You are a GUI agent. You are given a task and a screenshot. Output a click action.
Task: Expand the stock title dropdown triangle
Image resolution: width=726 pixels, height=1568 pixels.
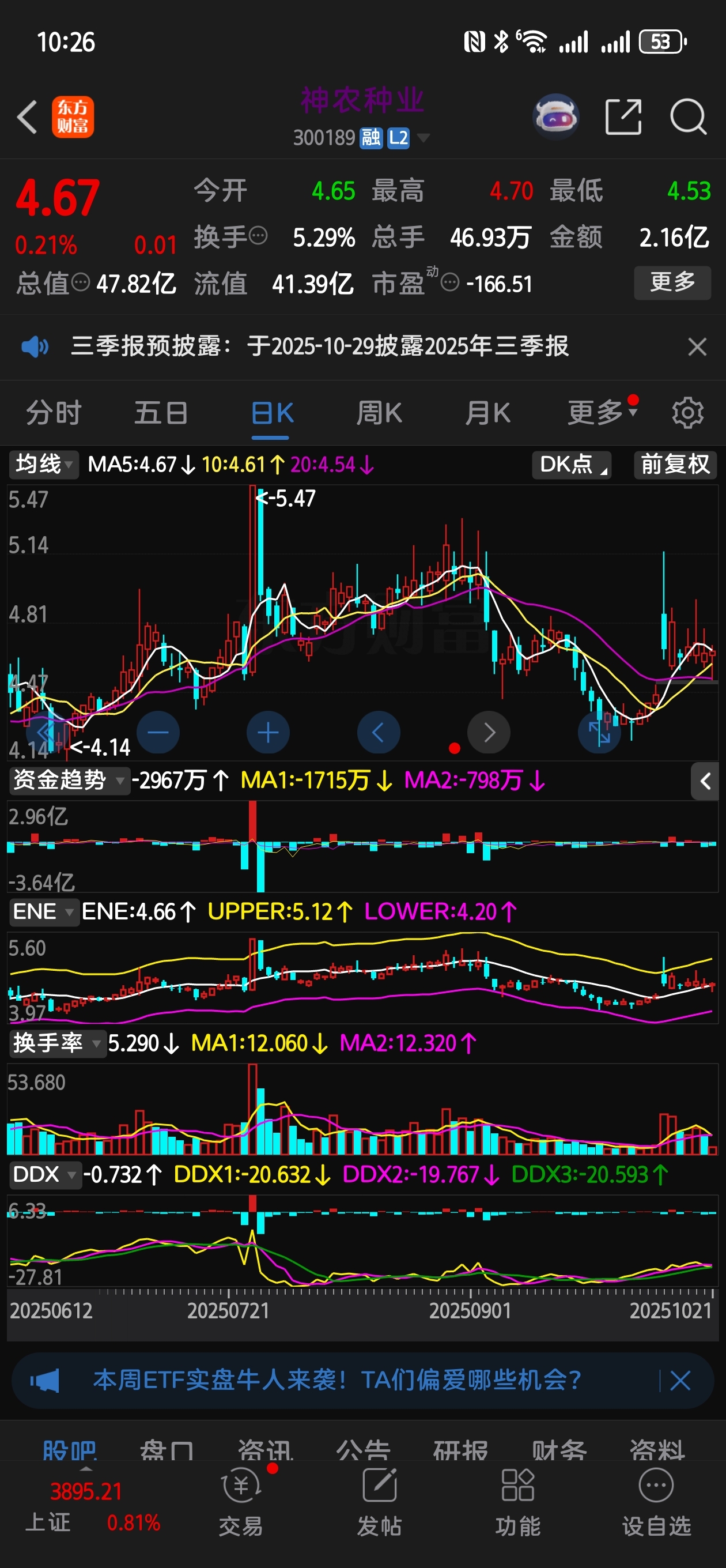coord(422,138)
